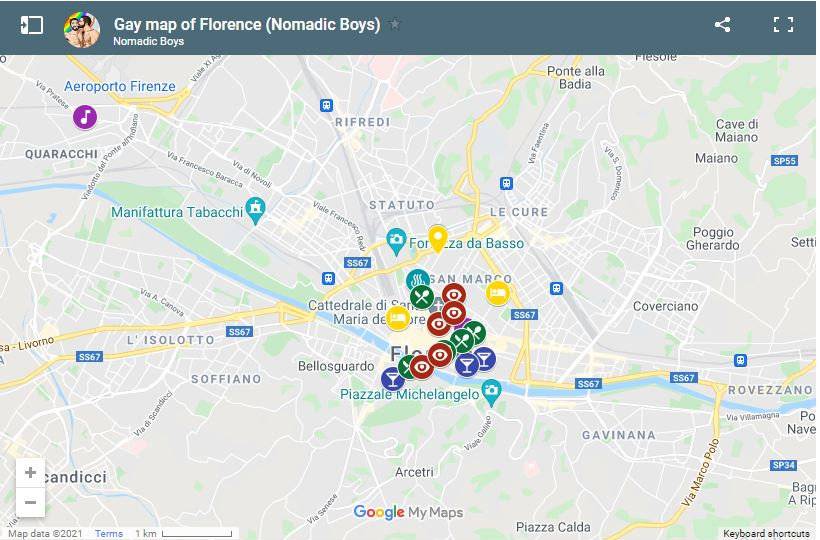
Task: Click train station icon left of SS67 badge
Action: [x=328, y=278]
